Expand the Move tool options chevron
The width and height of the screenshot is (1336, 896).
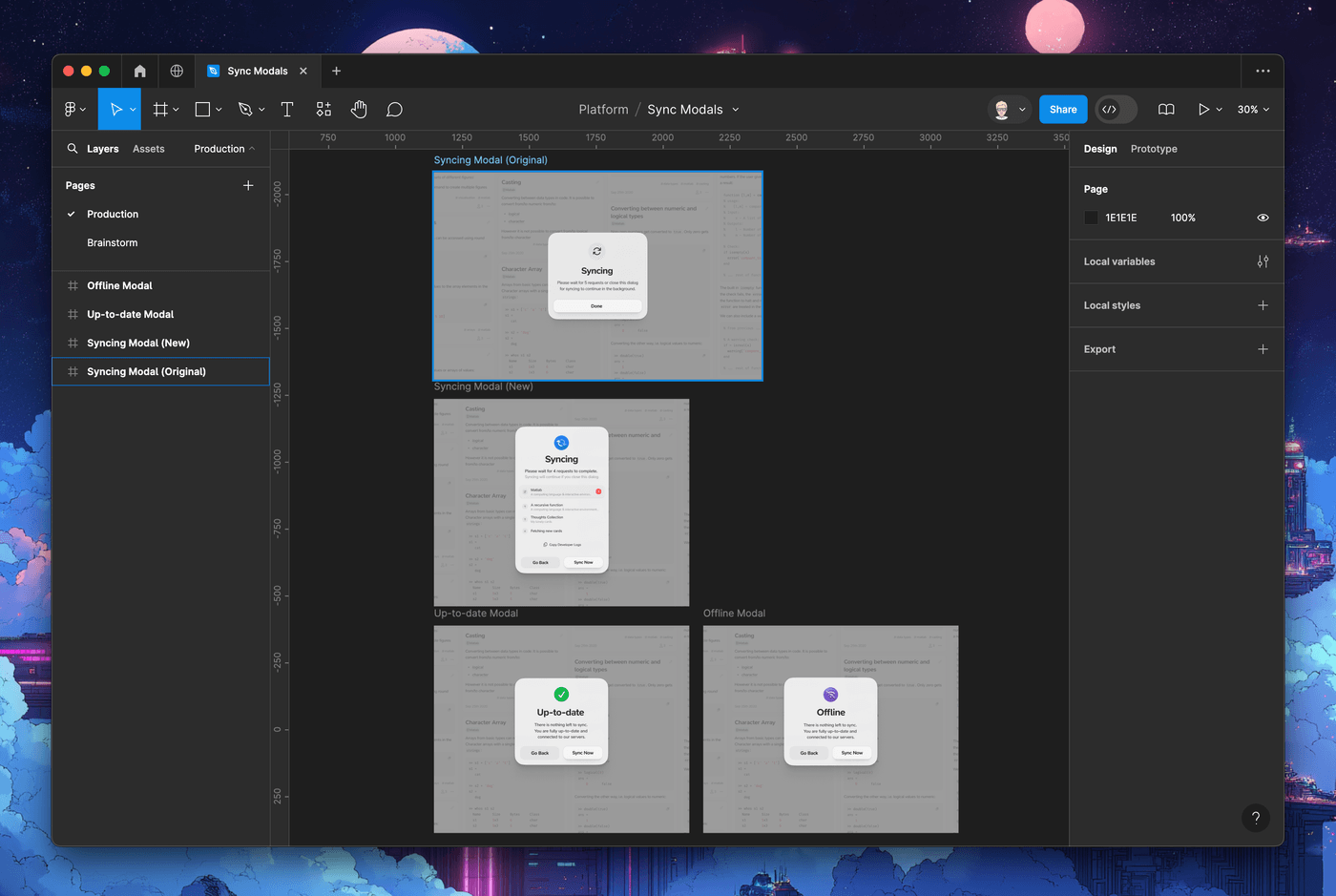[133, 109]
